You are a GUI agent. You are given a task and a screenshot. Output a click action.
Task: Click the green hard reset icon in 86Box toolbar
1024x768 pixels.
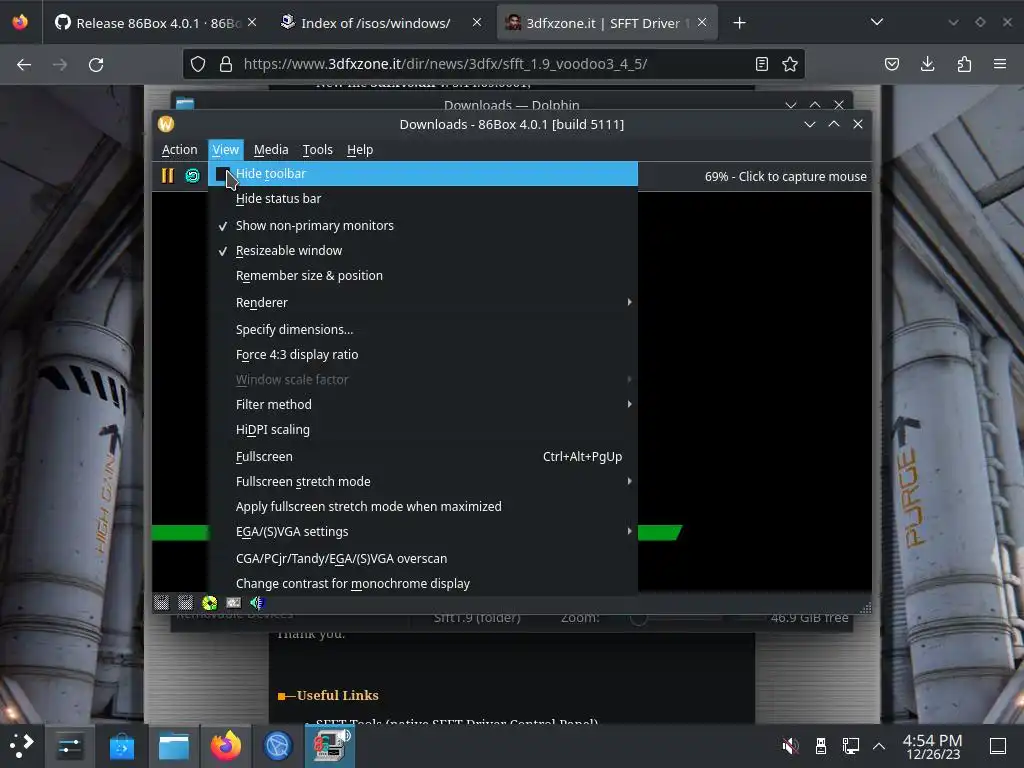[x=193, y=176]
